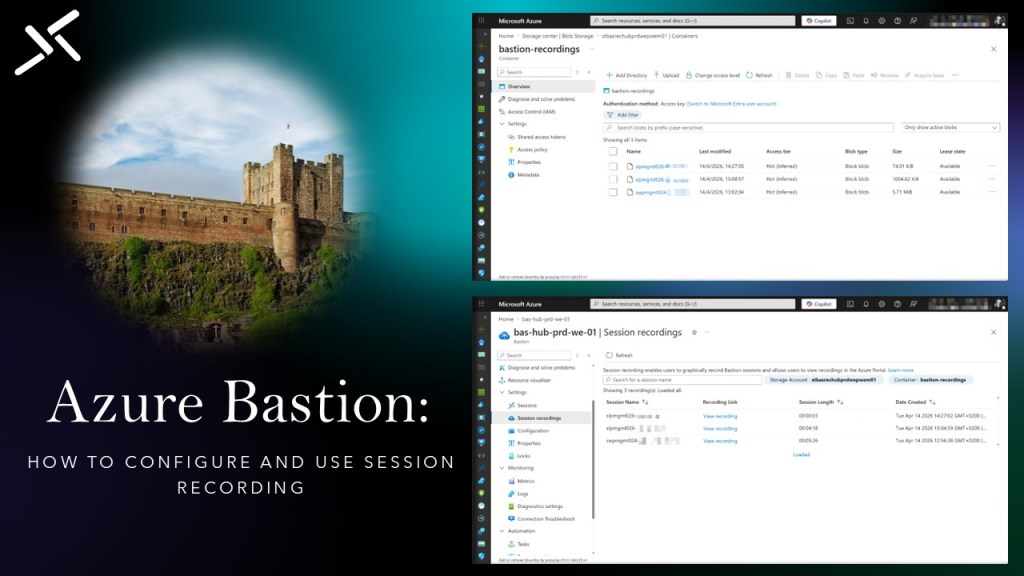Viewport: 1024px width, 576px height.
Task: Click Change access level in container toolbar
Action: point(712,75)
